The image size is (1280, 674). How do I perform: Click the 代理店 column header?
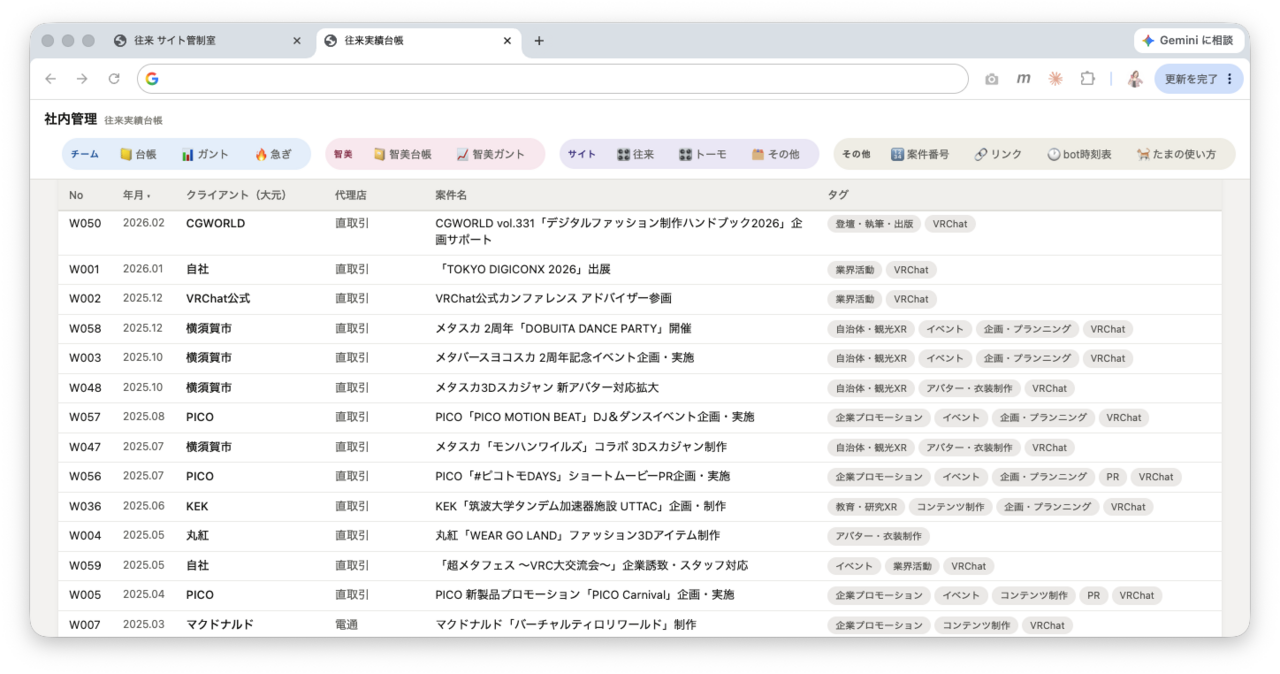[x=351, y=195]
